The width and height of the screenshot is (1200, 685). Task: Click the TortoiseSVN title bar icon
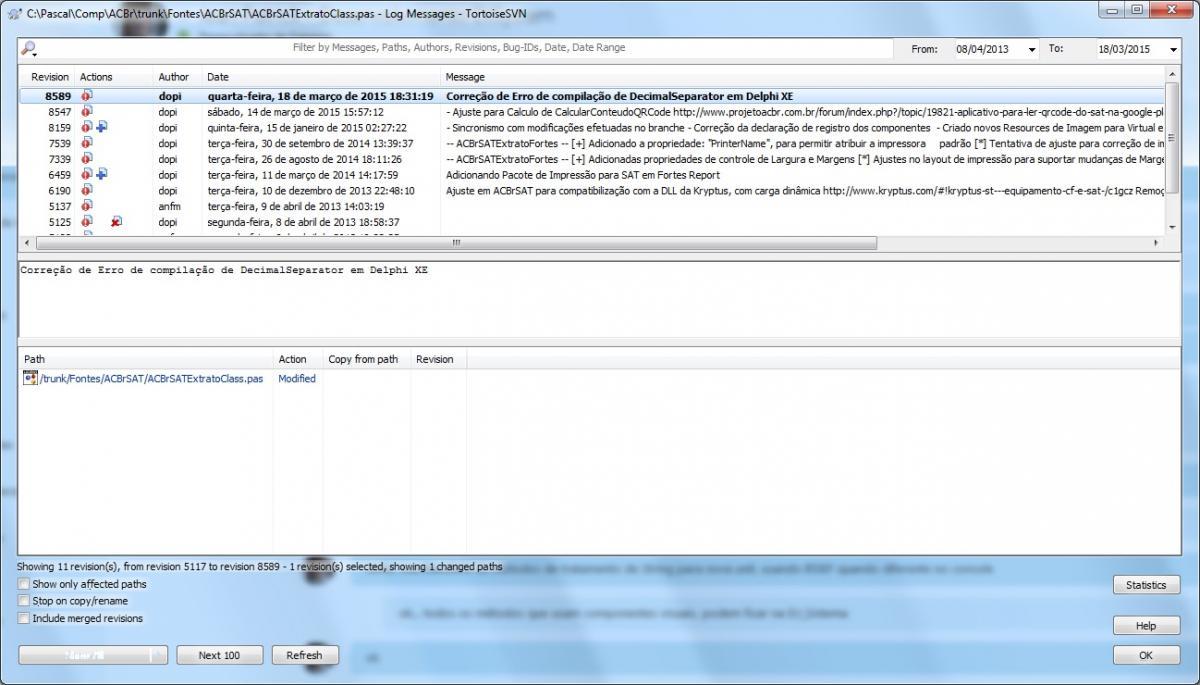click(13, 12)
